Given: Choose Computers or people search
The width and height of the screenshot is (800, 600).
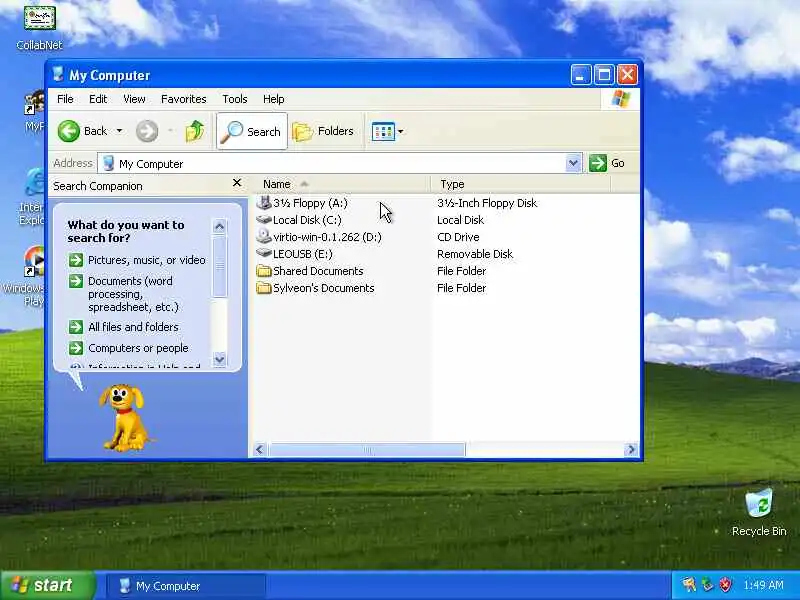Looking at the screenshot, I should pos(138,348).
